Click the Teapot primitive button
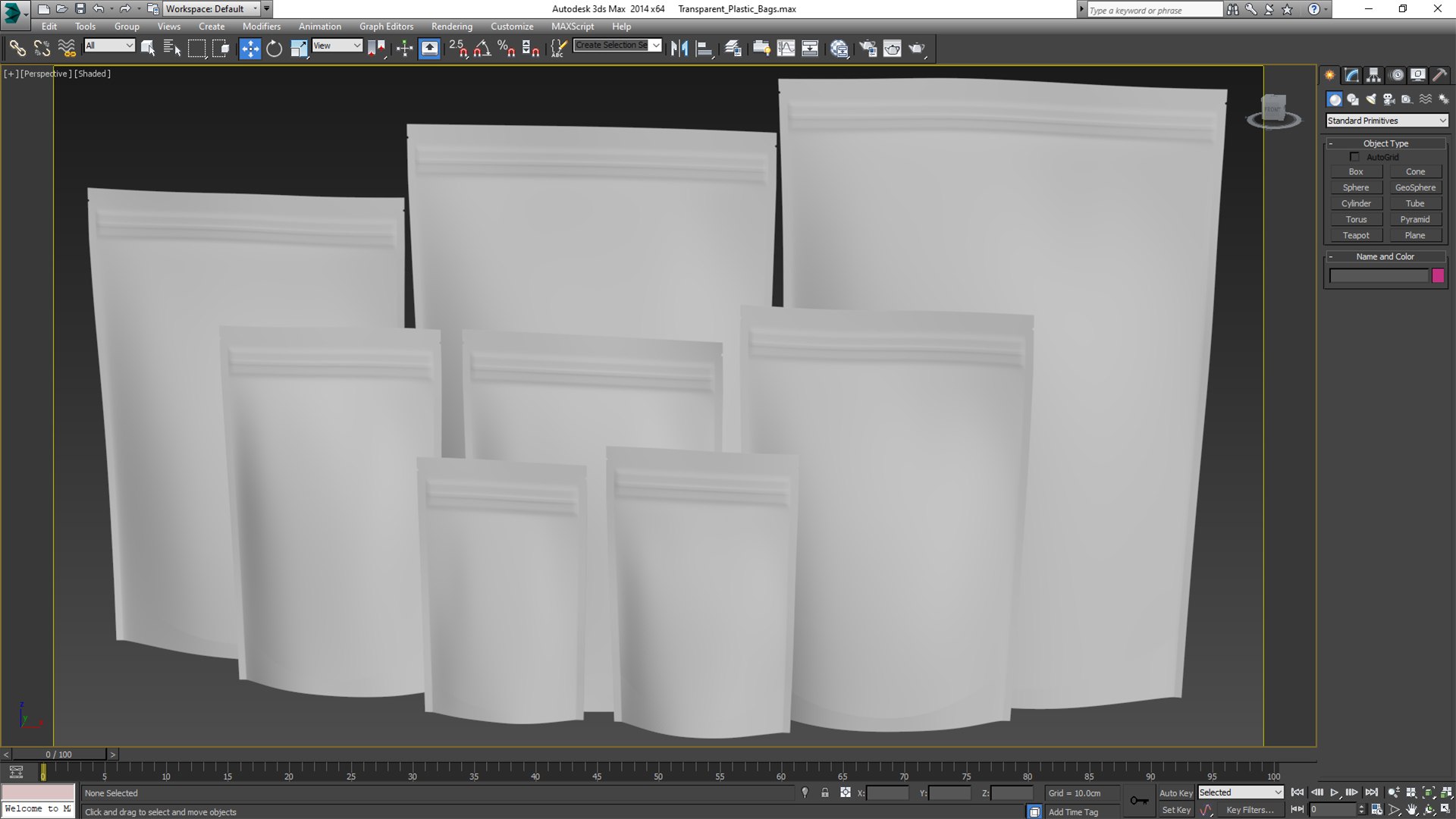Screen dimensions: 1456x819 [x=1356, y=236]
